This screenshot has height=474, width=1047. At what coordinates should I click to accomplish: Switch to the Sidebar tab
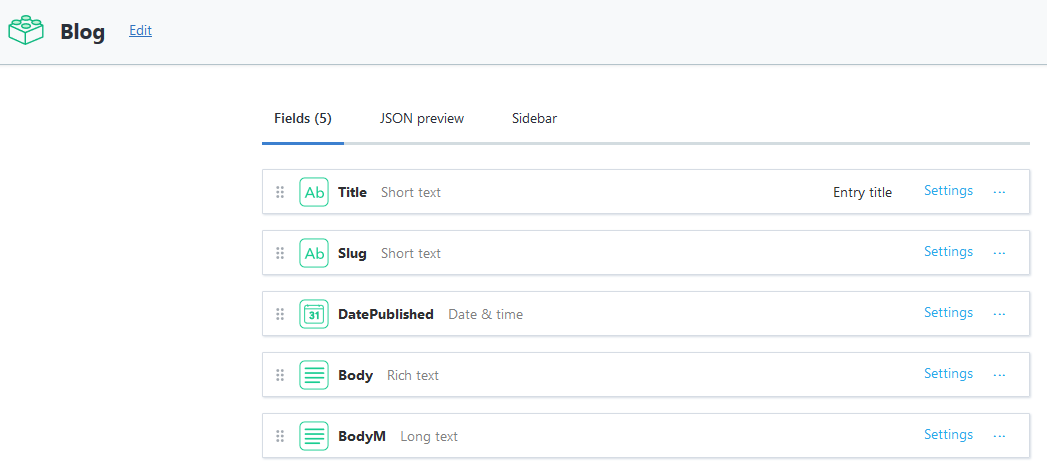(534, 118)
